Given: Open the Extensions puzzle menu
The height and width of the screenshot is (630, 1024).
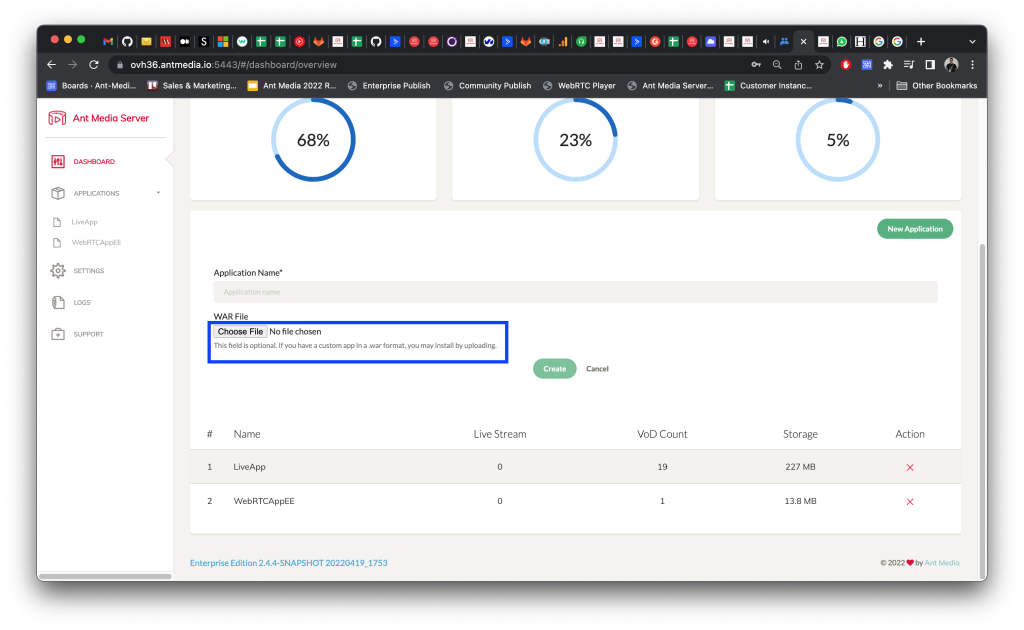Looking at the screenshot, I should (x=888, y=65).
